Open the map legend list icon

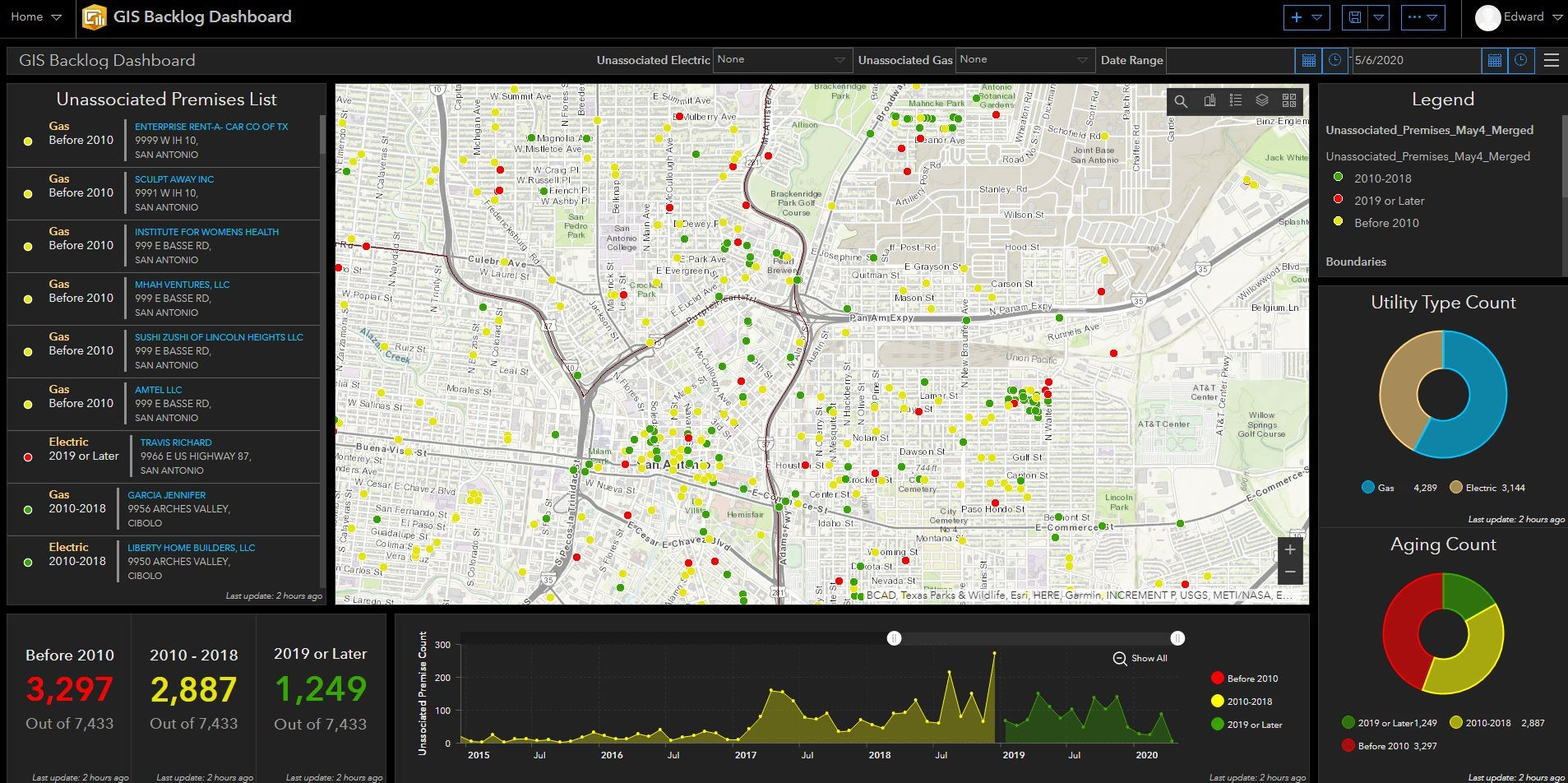click(1235, 100)
